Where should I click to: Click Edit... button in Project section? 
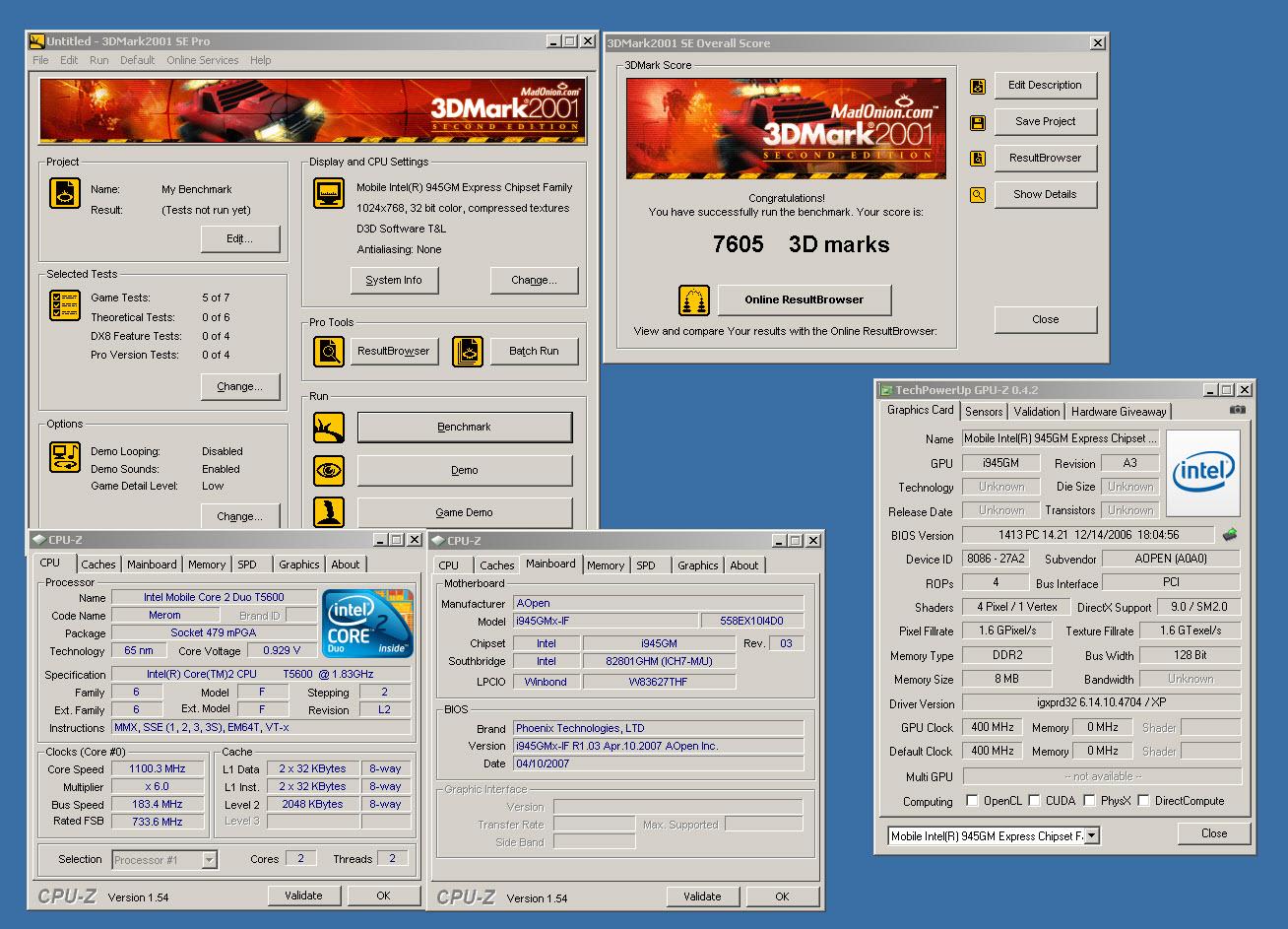coord(240,238)
